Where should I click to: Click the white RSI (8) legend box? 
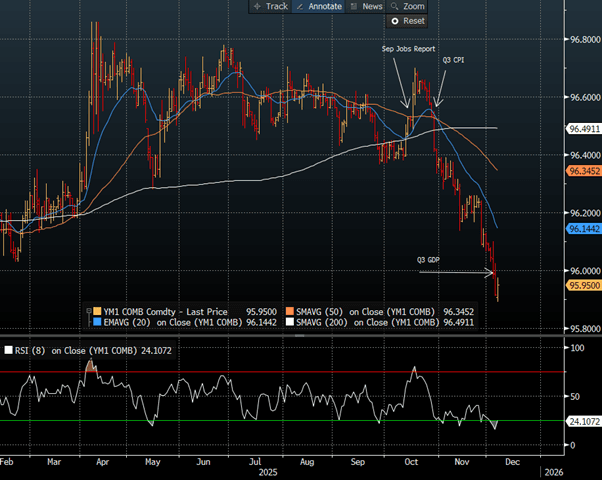tap(9, 351)
